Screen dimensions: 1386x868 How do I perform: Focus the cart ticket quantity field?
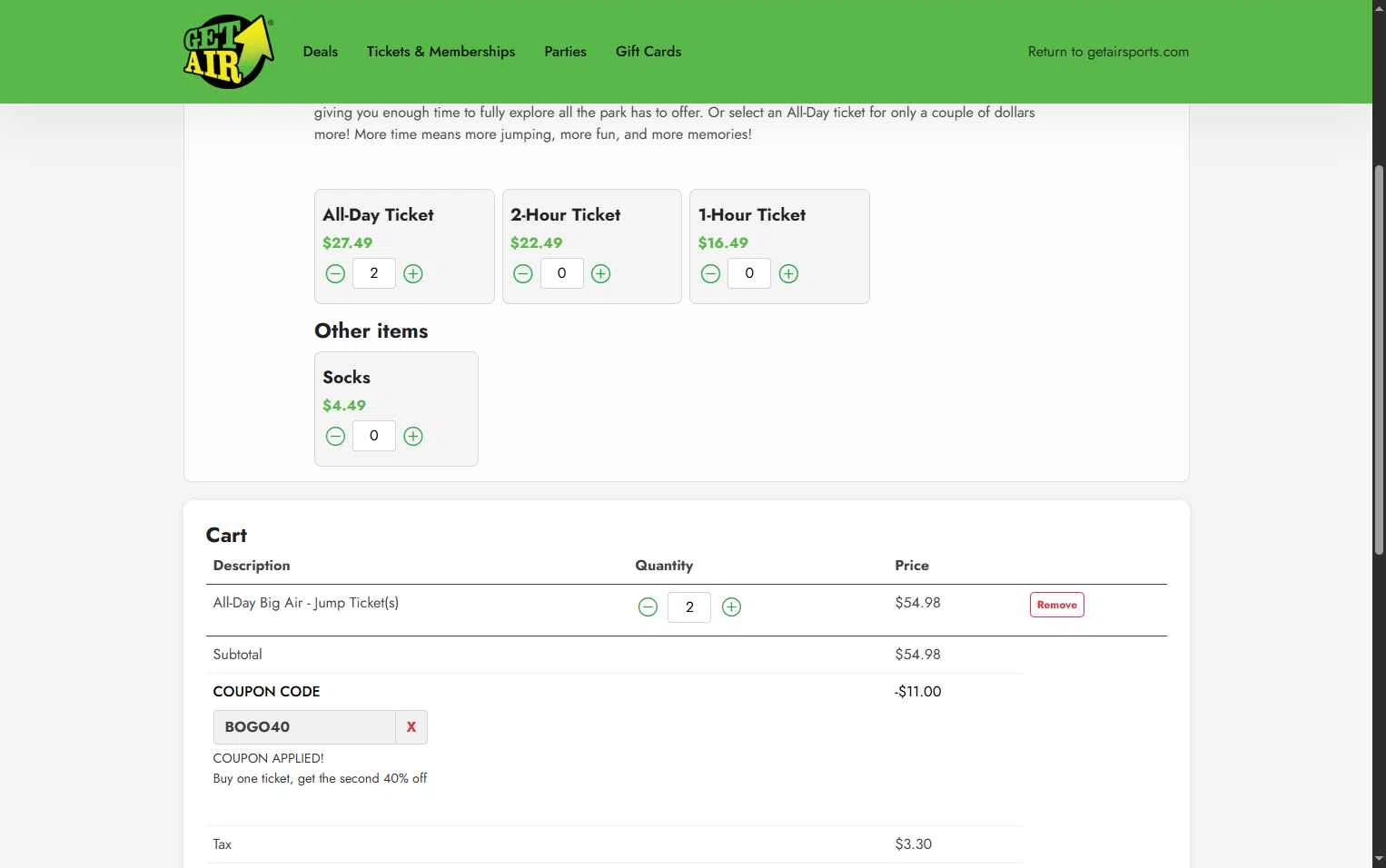point(689,607)
